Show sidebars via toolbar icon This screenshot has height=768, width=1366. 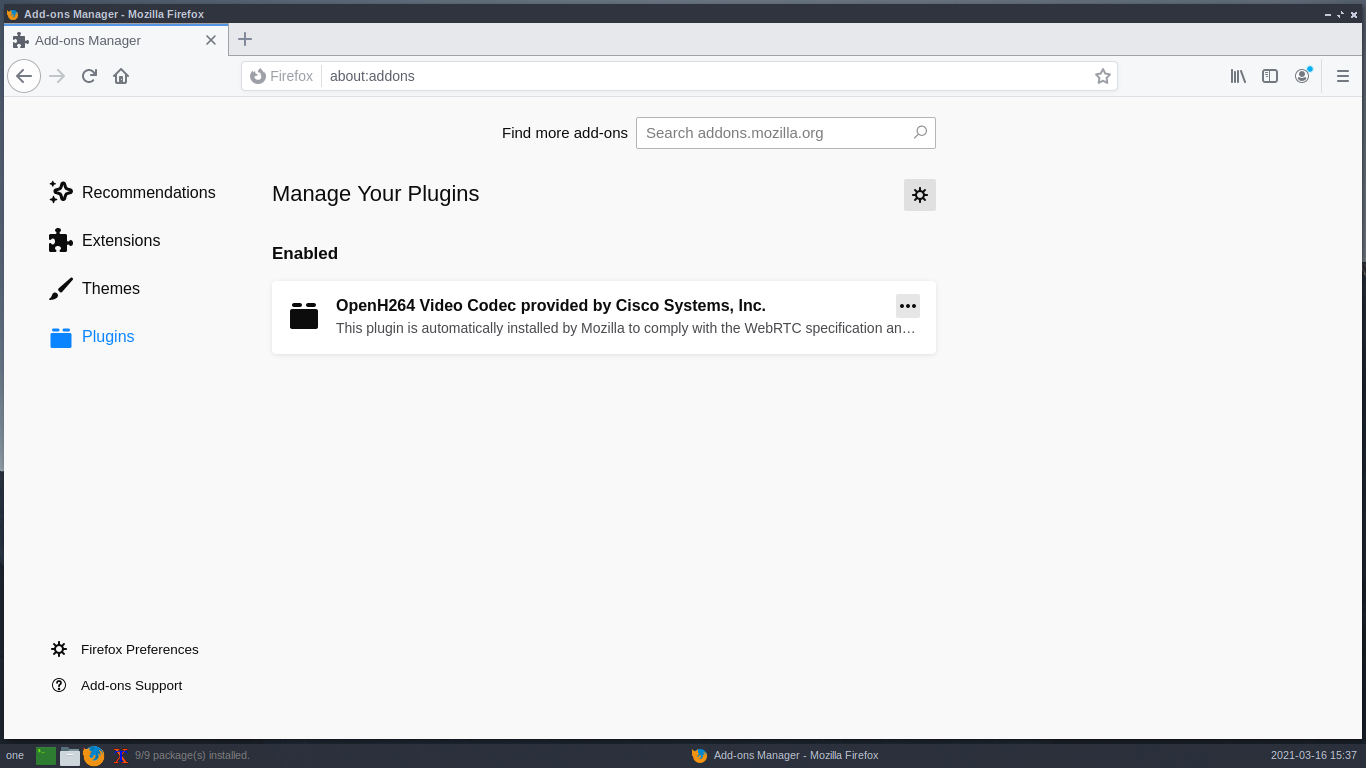1270,76
